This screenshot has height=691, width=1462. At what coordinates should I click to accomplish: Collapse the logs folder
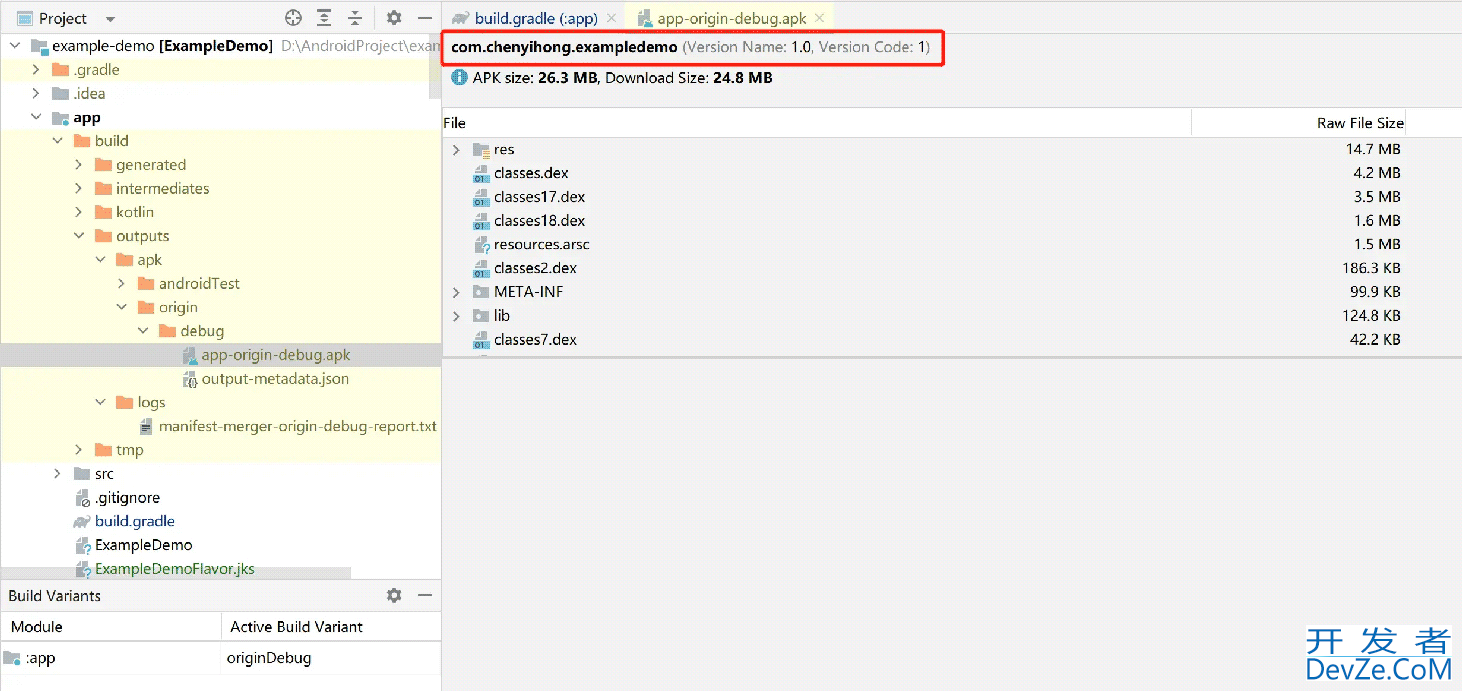(100, 402)
